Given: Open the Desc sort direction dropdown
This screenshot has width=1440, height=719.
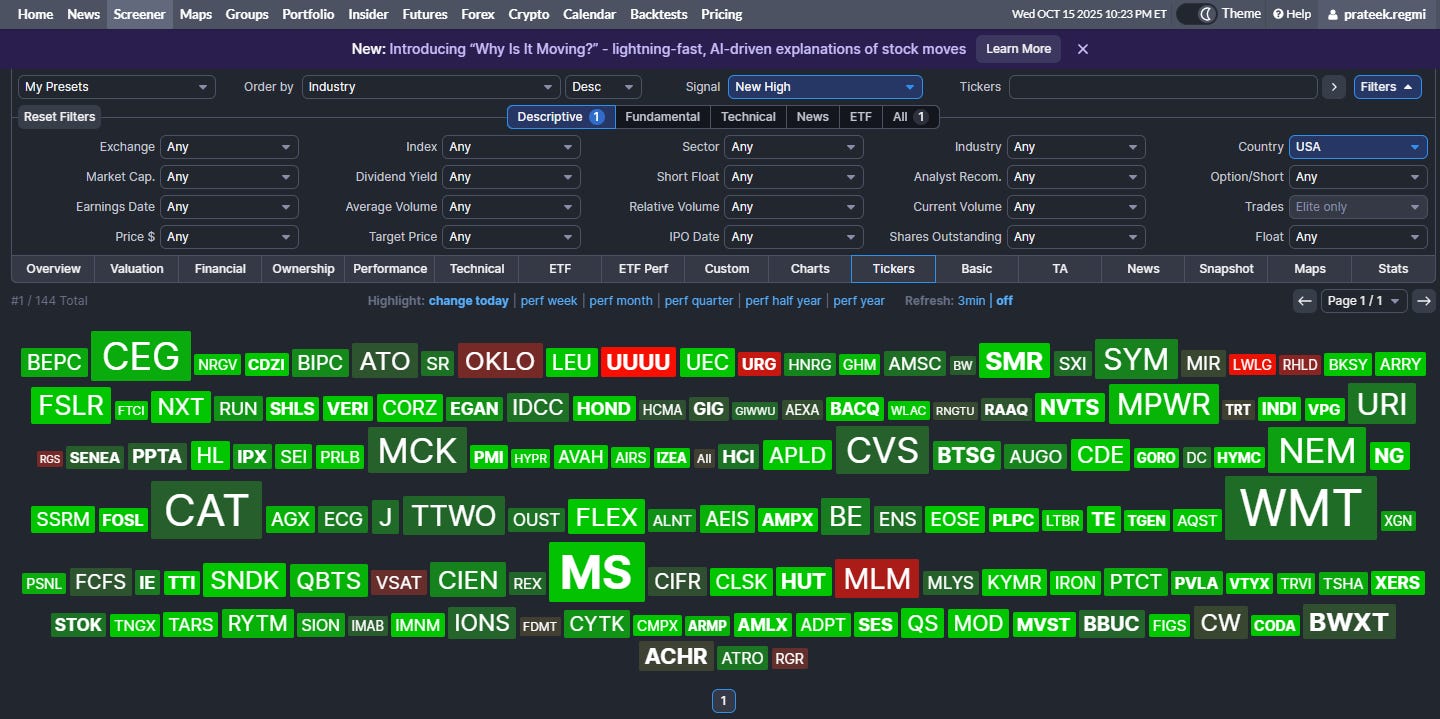Looking at the screenshot, I should pos(603,87).
